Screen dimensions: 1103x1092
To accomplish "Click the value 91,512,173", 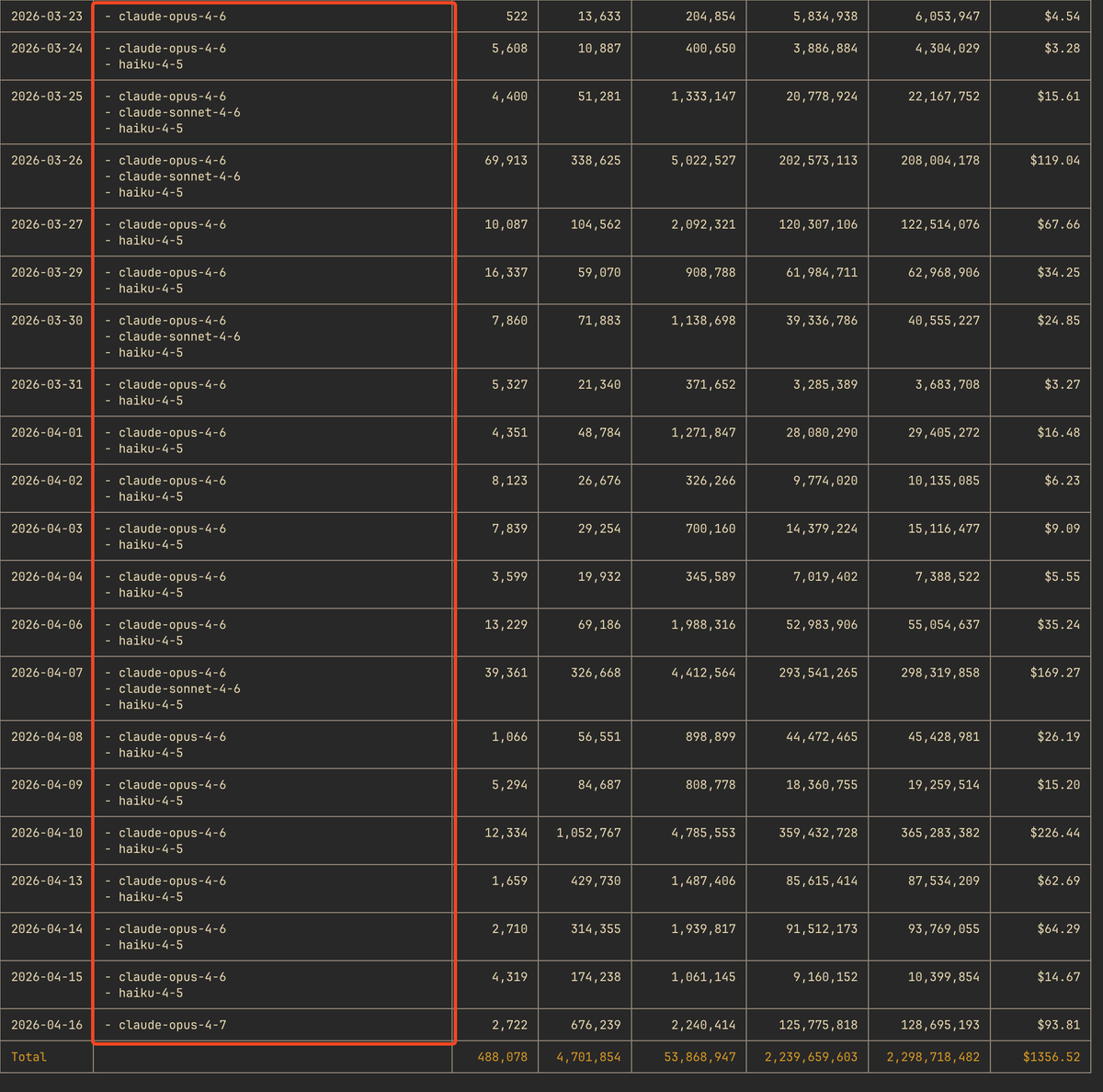I will [x=822, y=928].
